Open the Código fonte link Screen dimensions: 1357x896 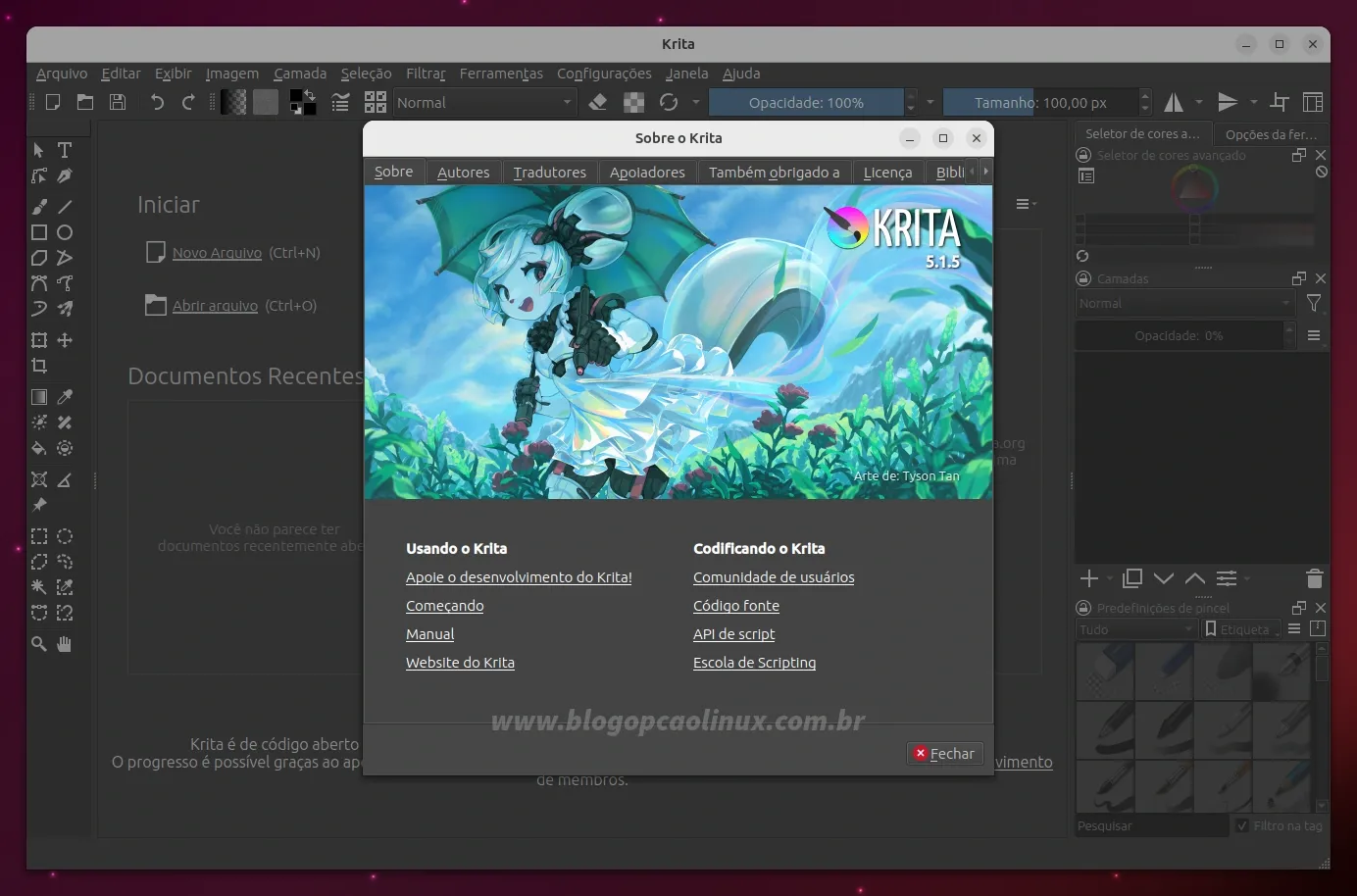pos(736,606)
